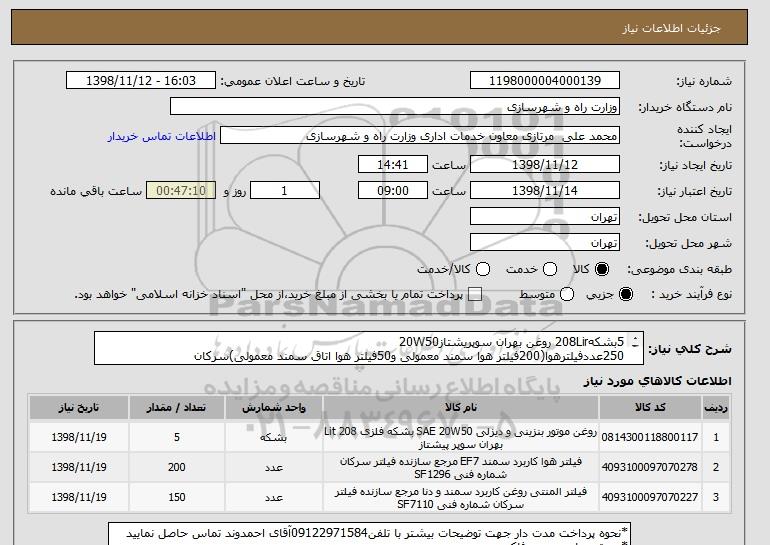The width and height of the screenshot is (770, 545).
Task: Select the خدمت radio button
Action: pos(550,269)
